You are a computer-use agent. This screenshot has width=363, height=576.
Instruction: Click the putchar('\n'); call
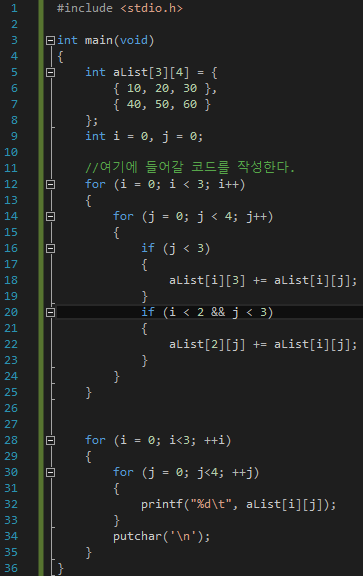click(162, 536)
